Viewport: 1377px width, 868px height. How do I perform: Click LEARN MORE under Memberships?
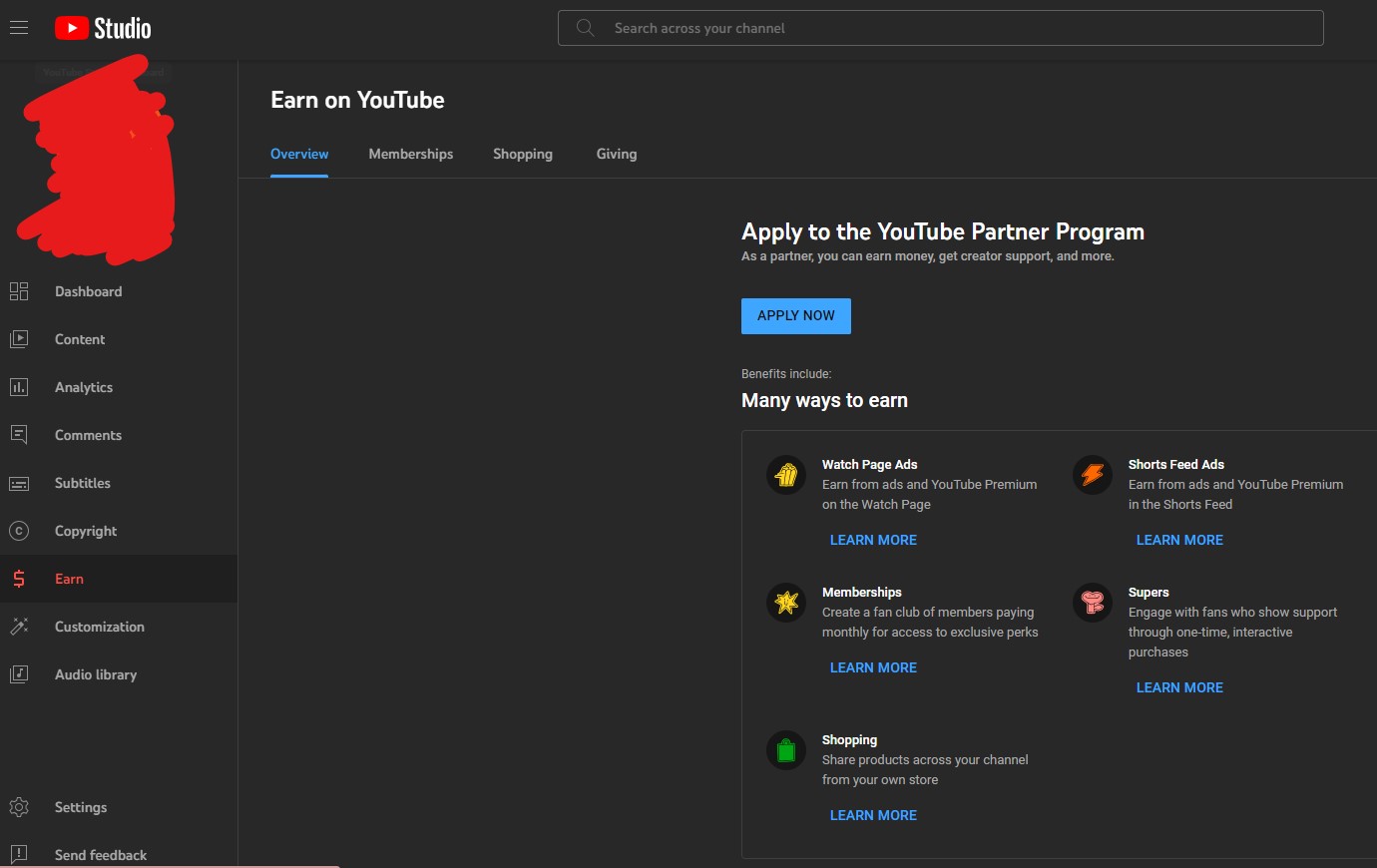(x=873, y=667)
